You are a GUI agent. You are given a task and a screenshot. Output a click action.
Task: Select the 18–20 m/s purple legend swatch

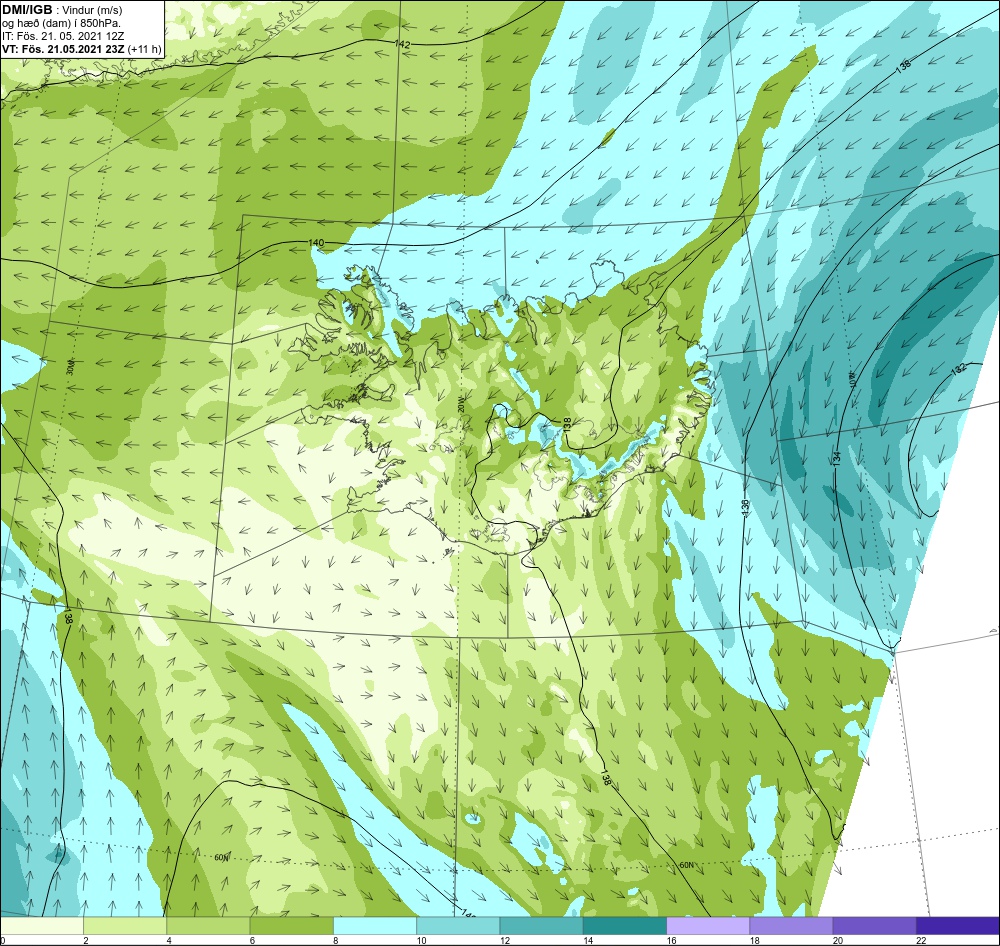(x=791, y=925)
